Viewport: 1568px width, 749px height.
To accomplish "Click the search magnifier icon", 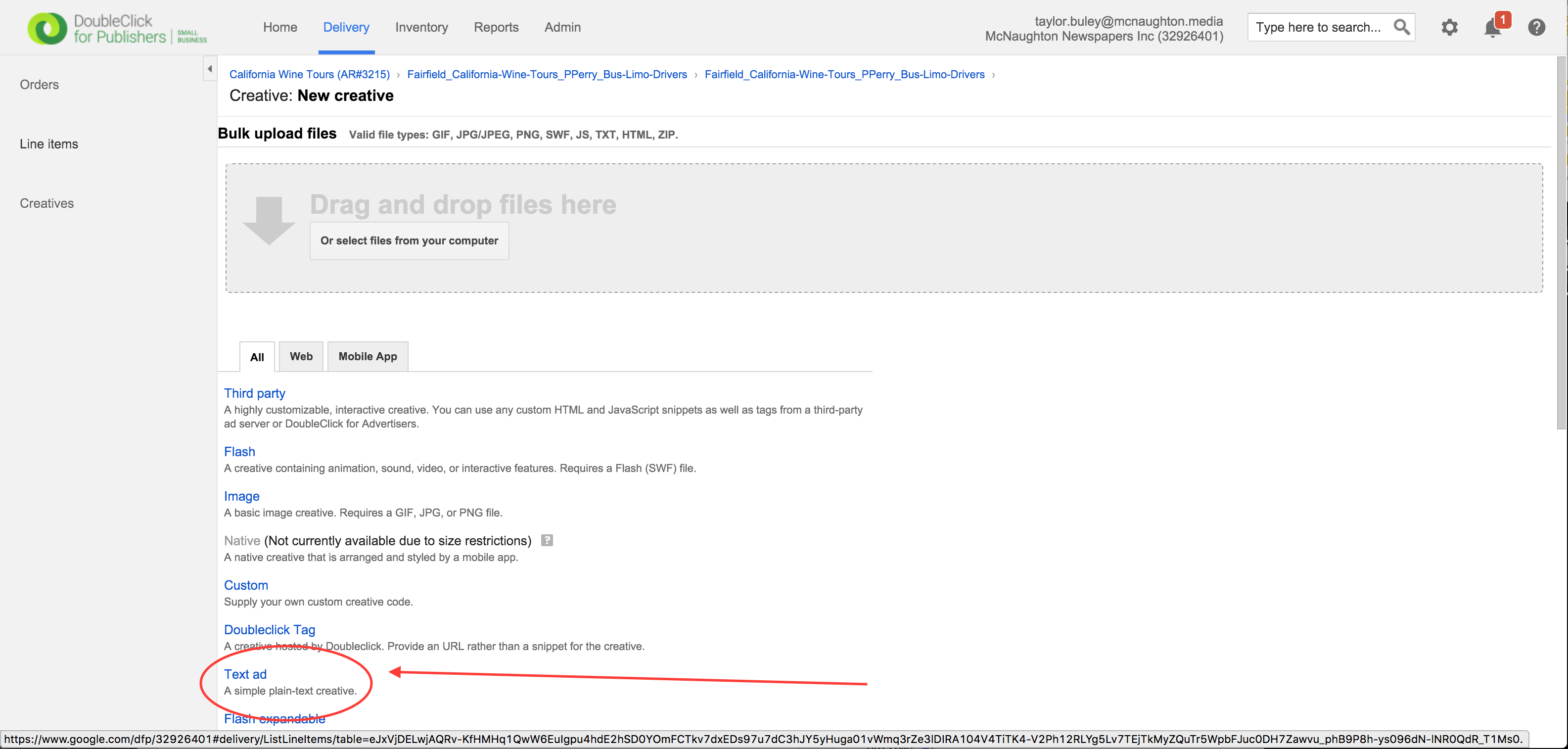I will point(1401,27).
